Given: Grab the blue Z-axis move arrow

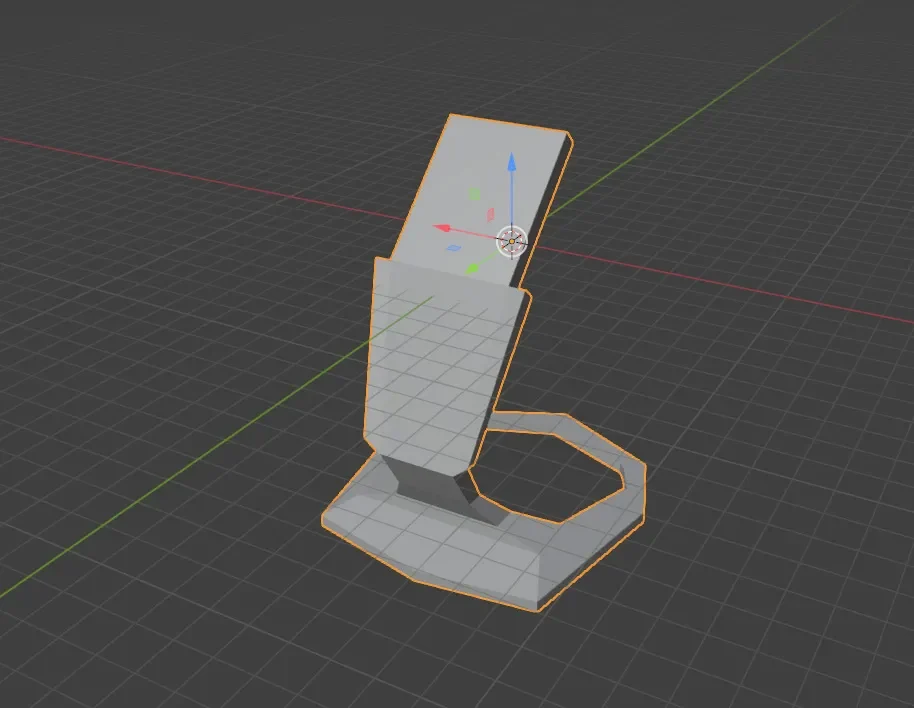Looking at the screenshot, I should pos(512,163).
